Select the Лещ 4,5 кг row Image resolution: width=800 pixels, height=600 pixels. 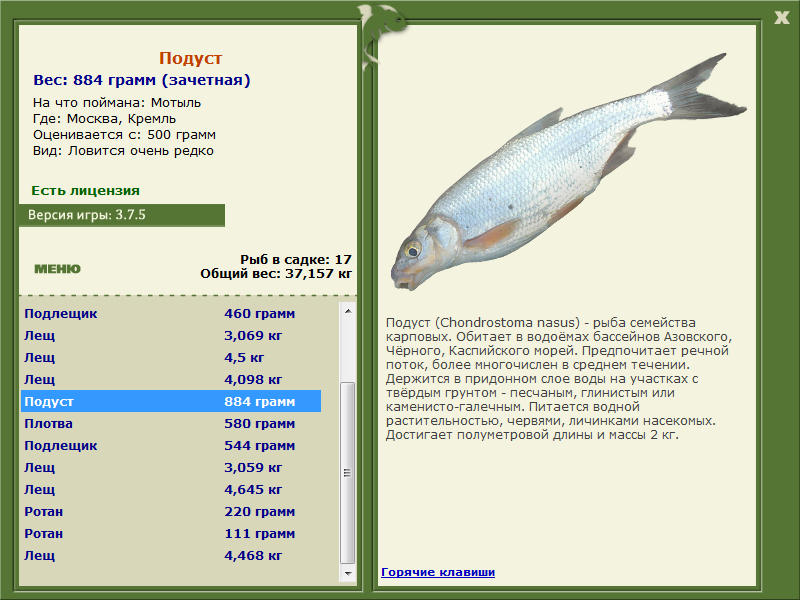(x=171, y=357)
